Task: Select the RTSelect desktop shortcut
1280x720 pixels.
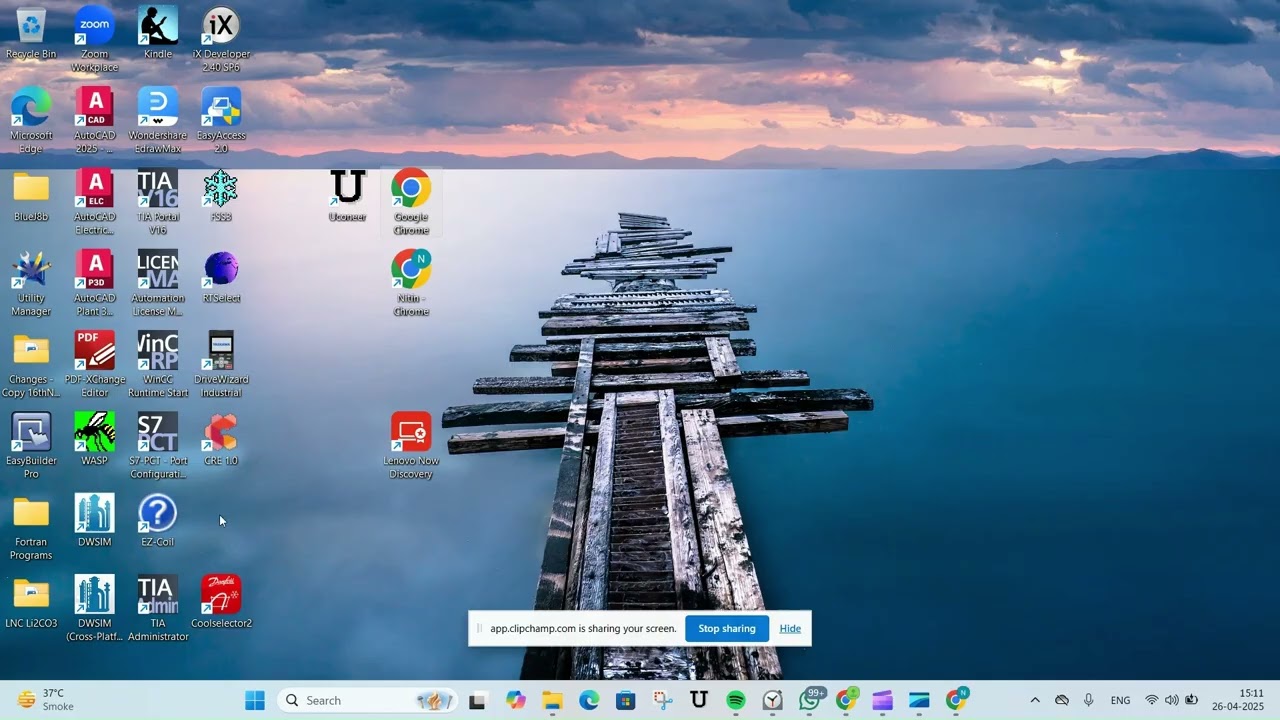Action: (x=221, y=277)
